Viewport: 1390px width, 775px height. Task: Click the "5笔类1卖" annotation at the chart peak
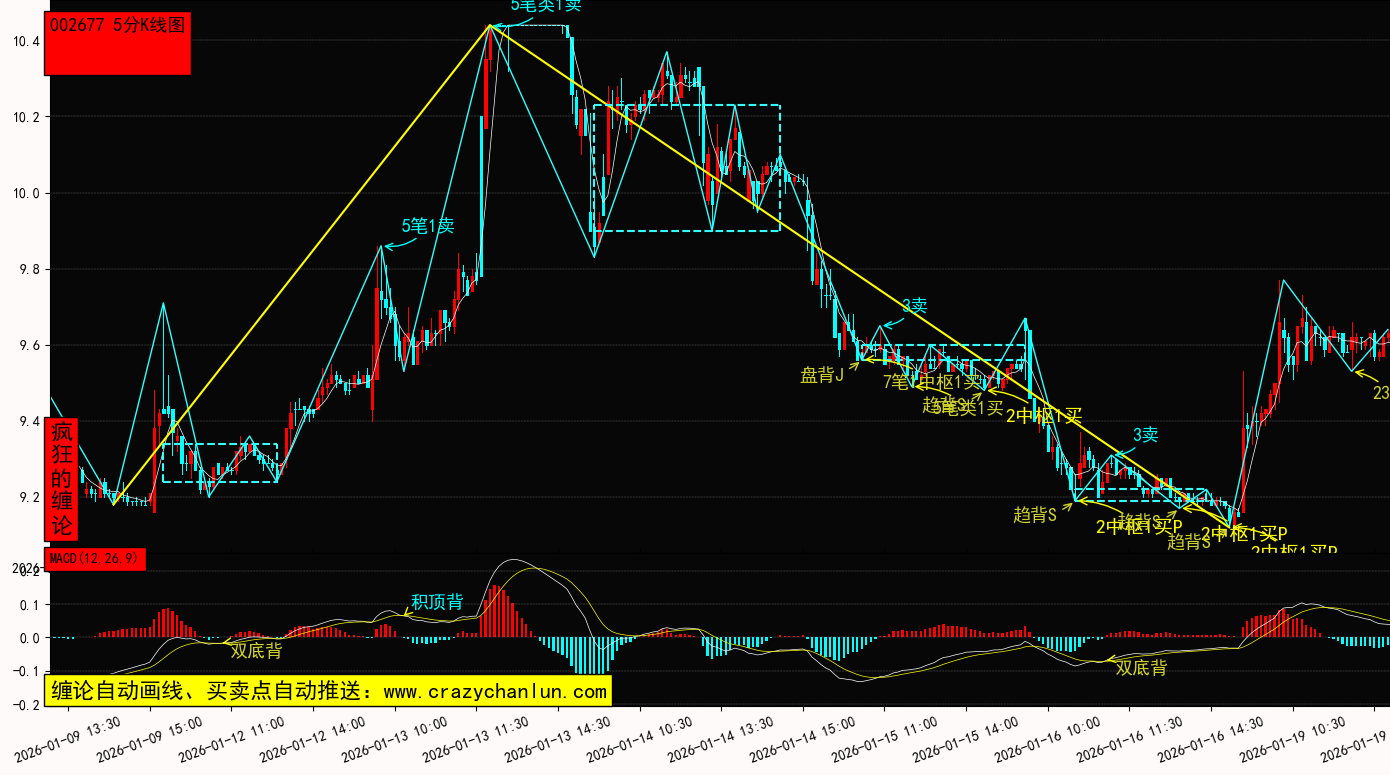[x=545, y=6]
